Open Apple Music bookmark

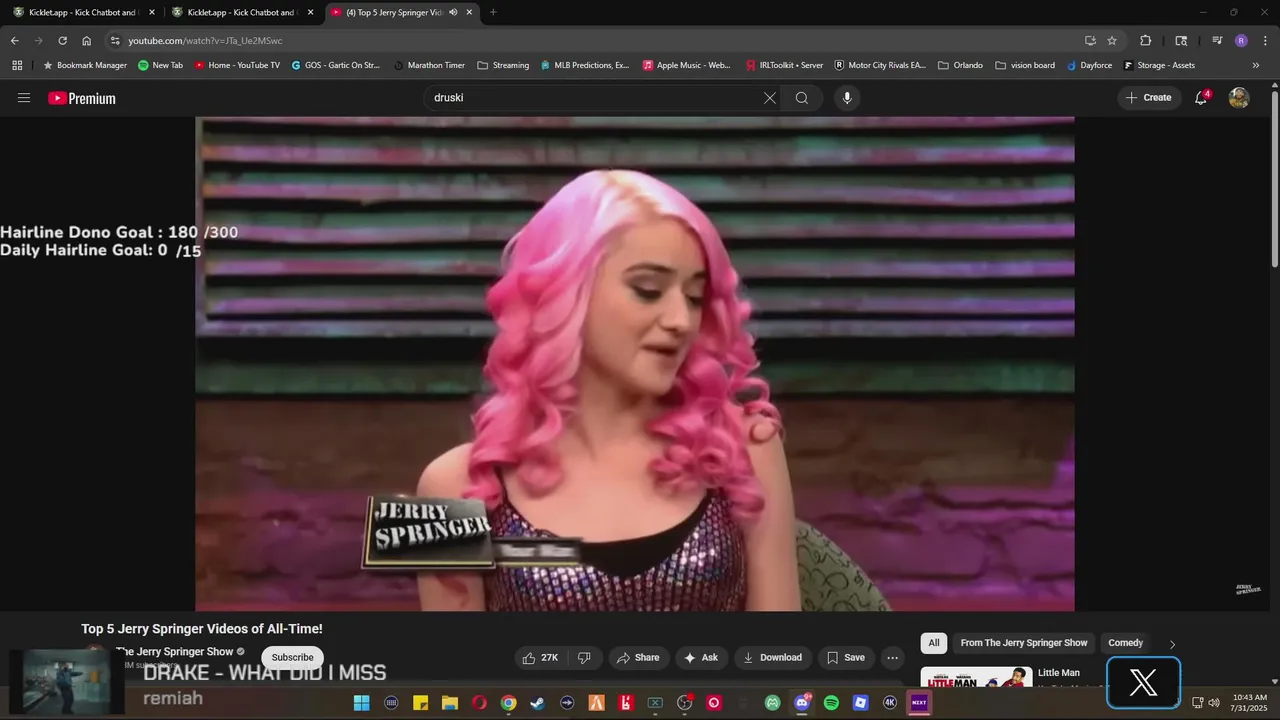click(687, 65)
